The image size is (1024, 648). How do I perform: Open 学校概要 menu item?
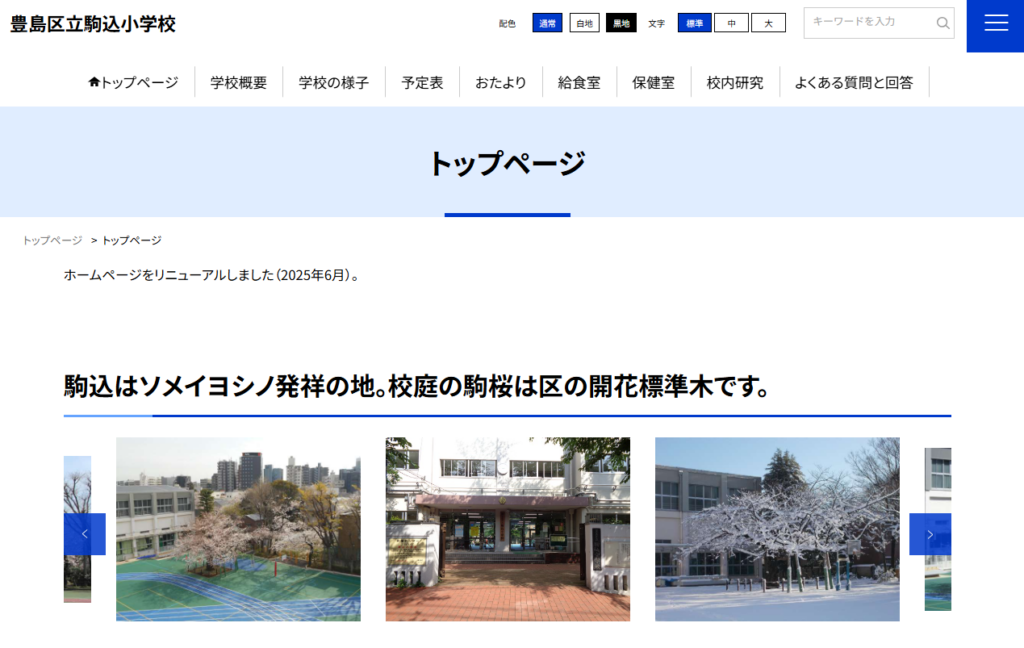click(x=238, y=83)
